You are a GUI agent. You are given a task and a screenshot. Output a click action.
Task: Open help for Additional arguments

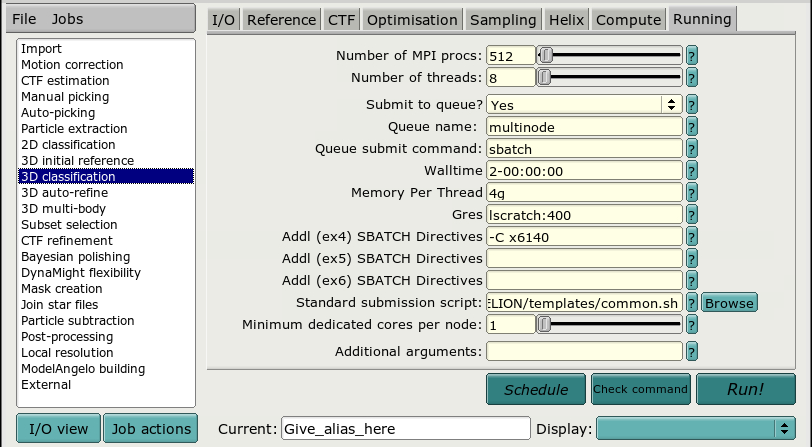[x=691, y=352]
